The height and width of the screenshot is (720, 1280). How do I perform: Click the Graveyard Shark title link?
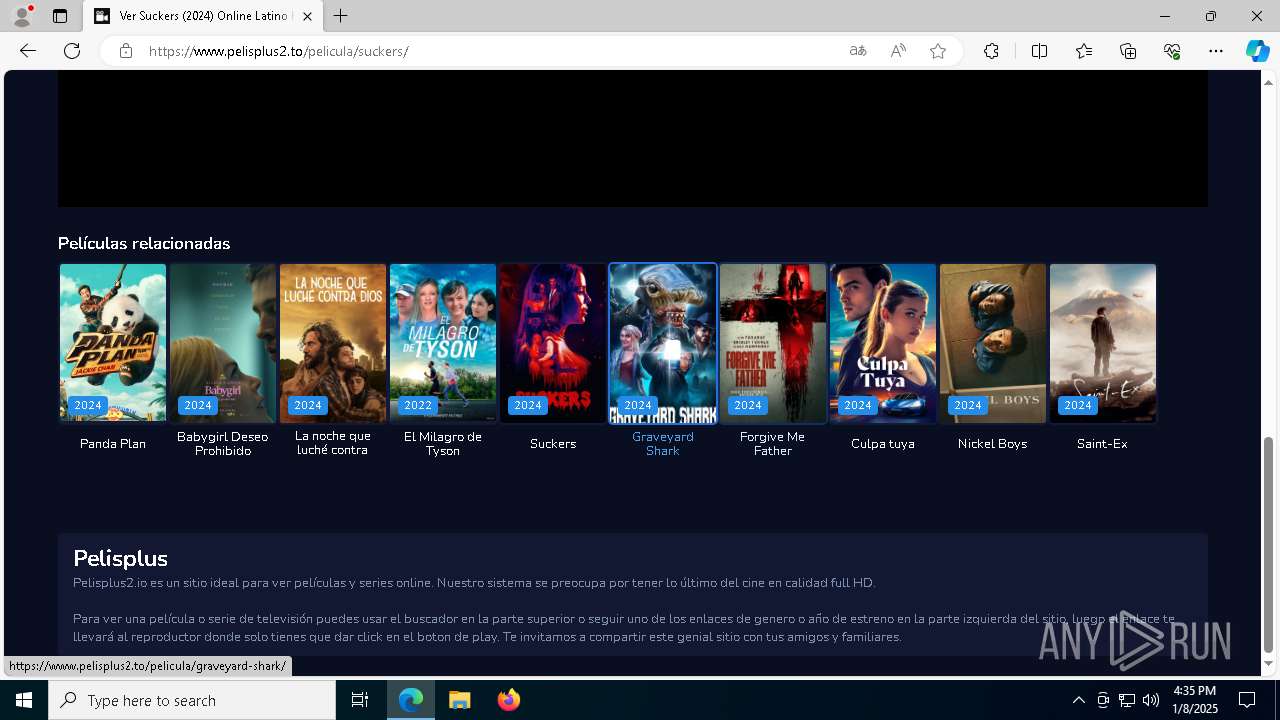663,443
